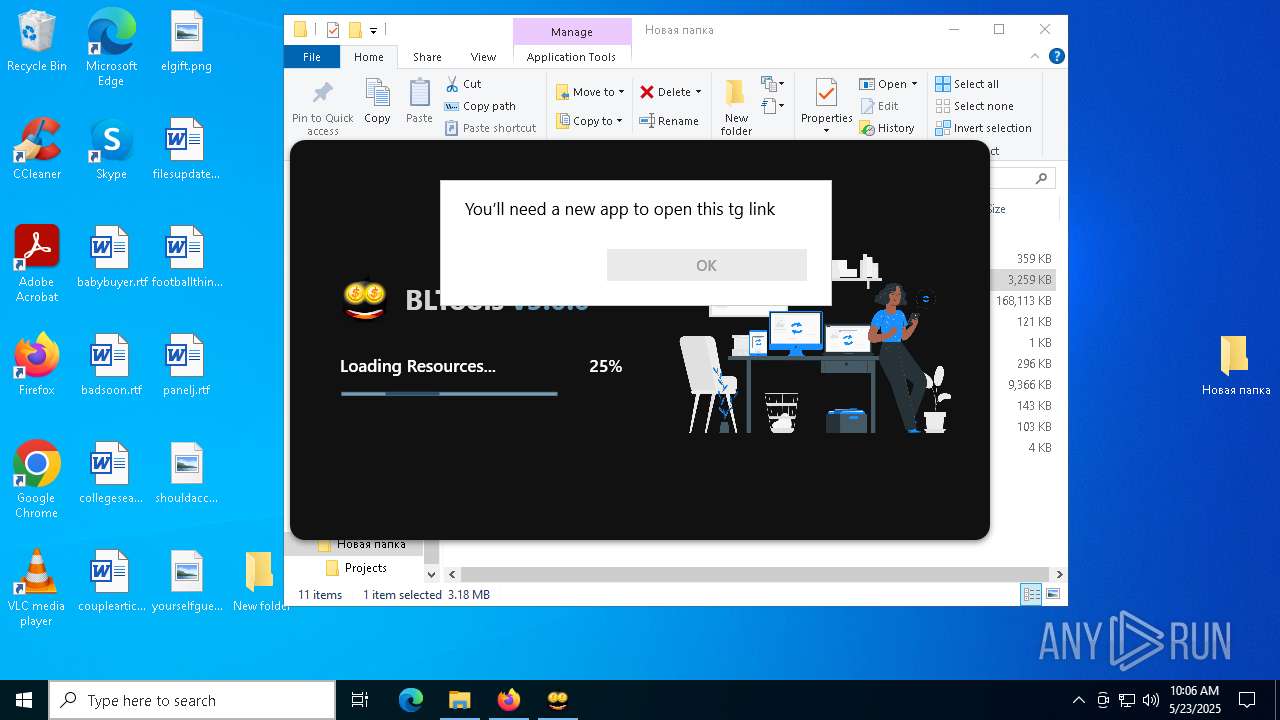This screenshot has height=720, width=1280.
Task: Click Select all in the ribbon
Action: 967,84
